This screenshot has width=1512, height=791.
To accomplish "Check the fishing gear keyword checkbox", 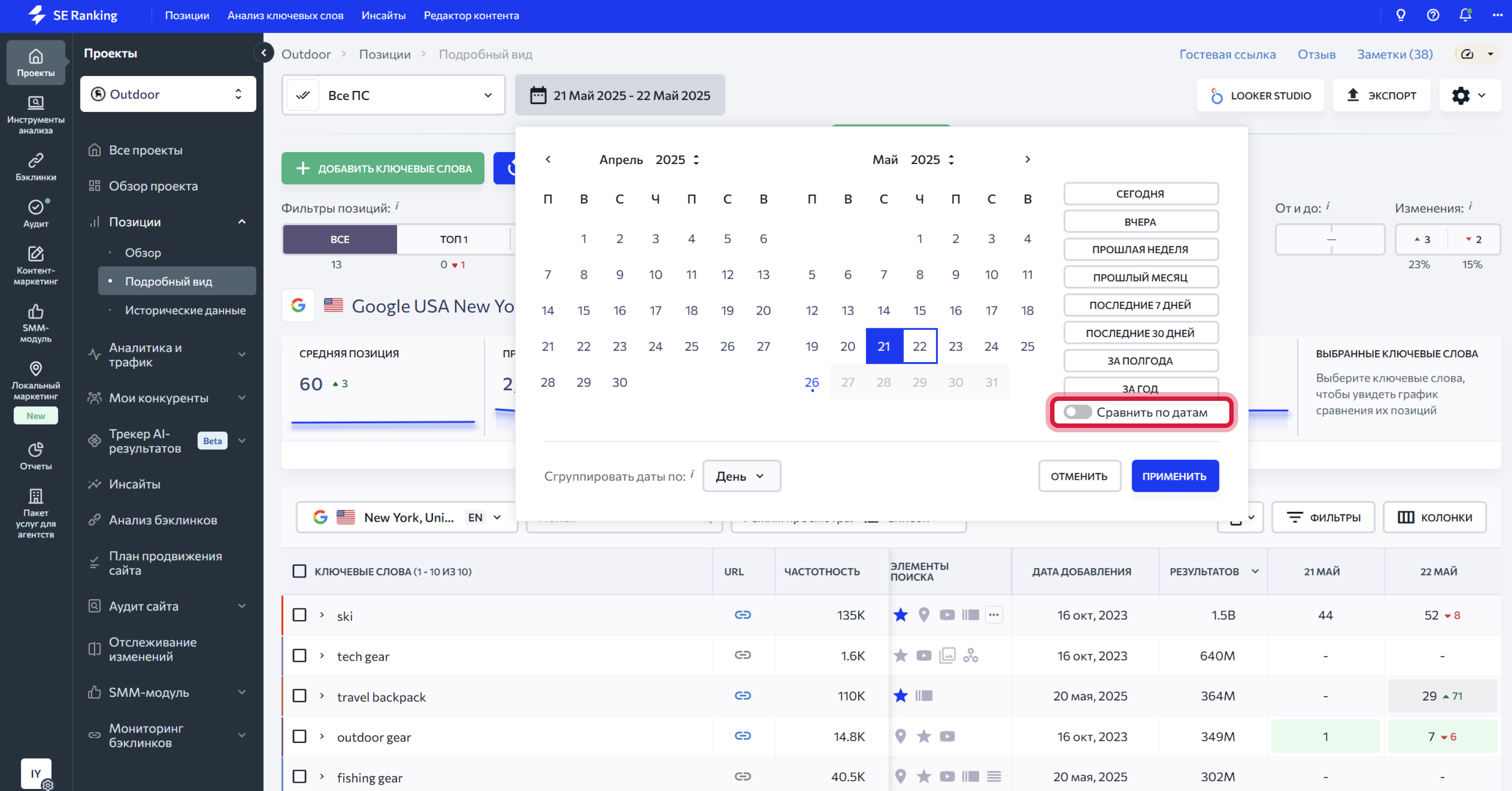I will (x=299, y=777).
